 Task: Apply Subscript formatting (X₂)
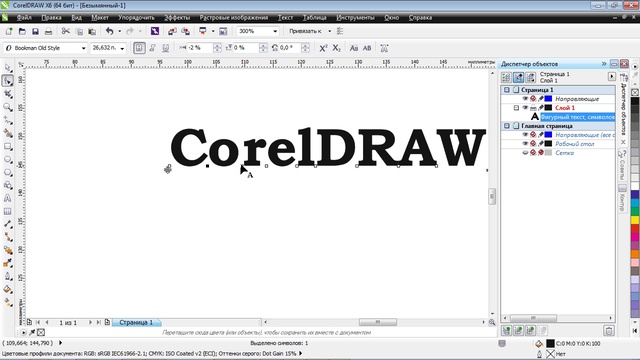tap(336, 48)
